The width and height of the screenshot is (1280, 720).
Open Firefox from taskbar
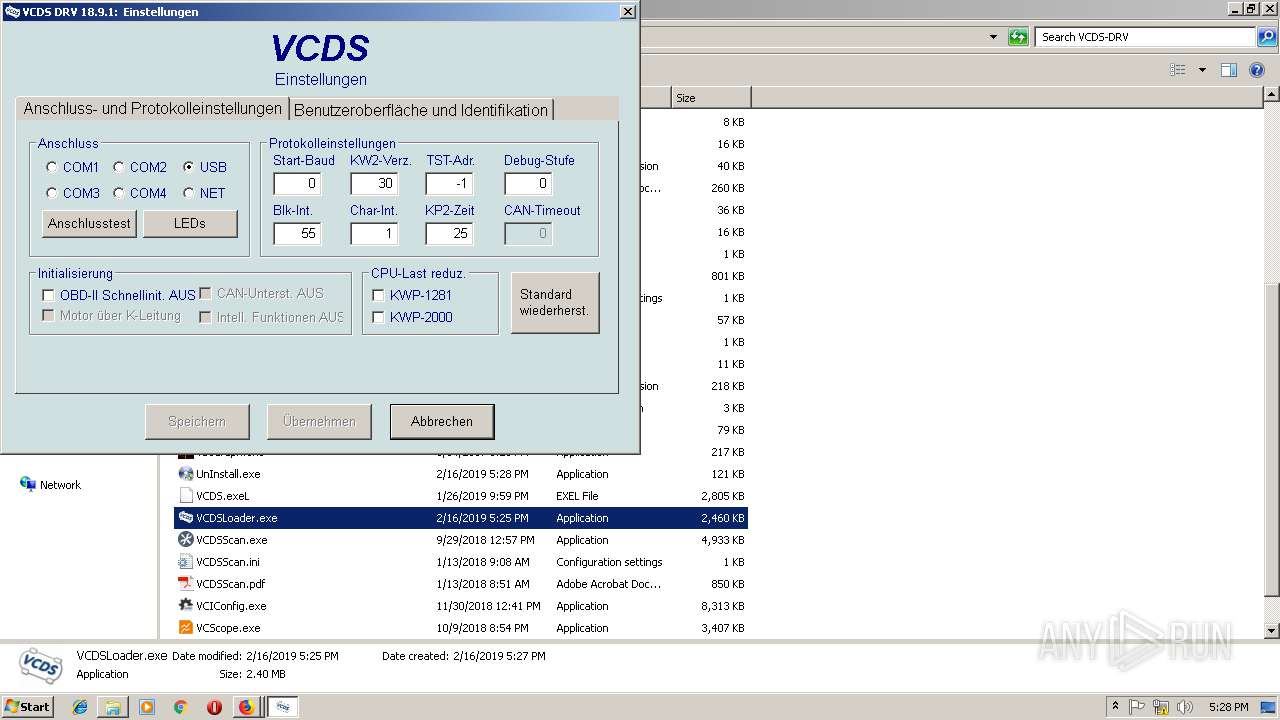tap(246, 707)
